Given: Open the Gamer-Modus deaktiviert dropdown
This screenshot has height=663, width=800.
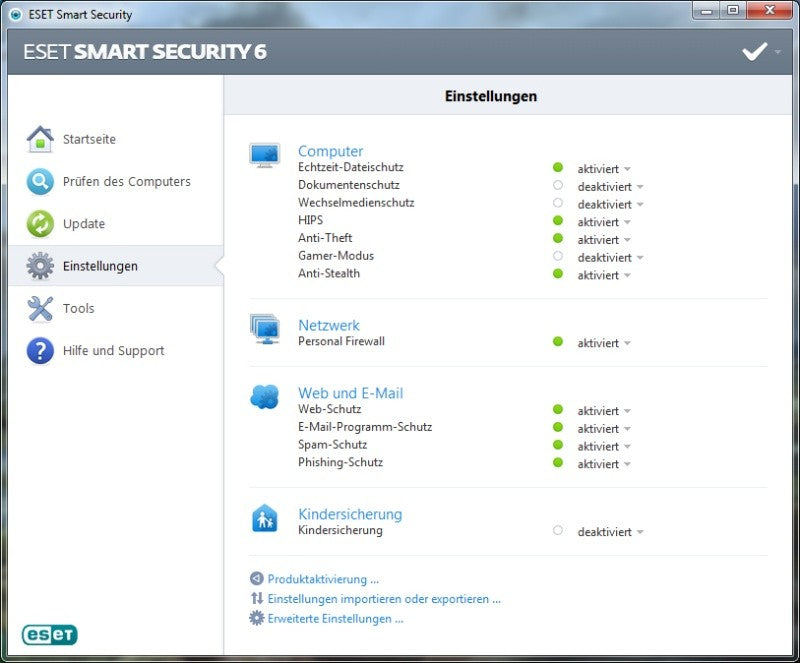Looking at the screenshot, I should pyautogui.click(x=610, y=258).
